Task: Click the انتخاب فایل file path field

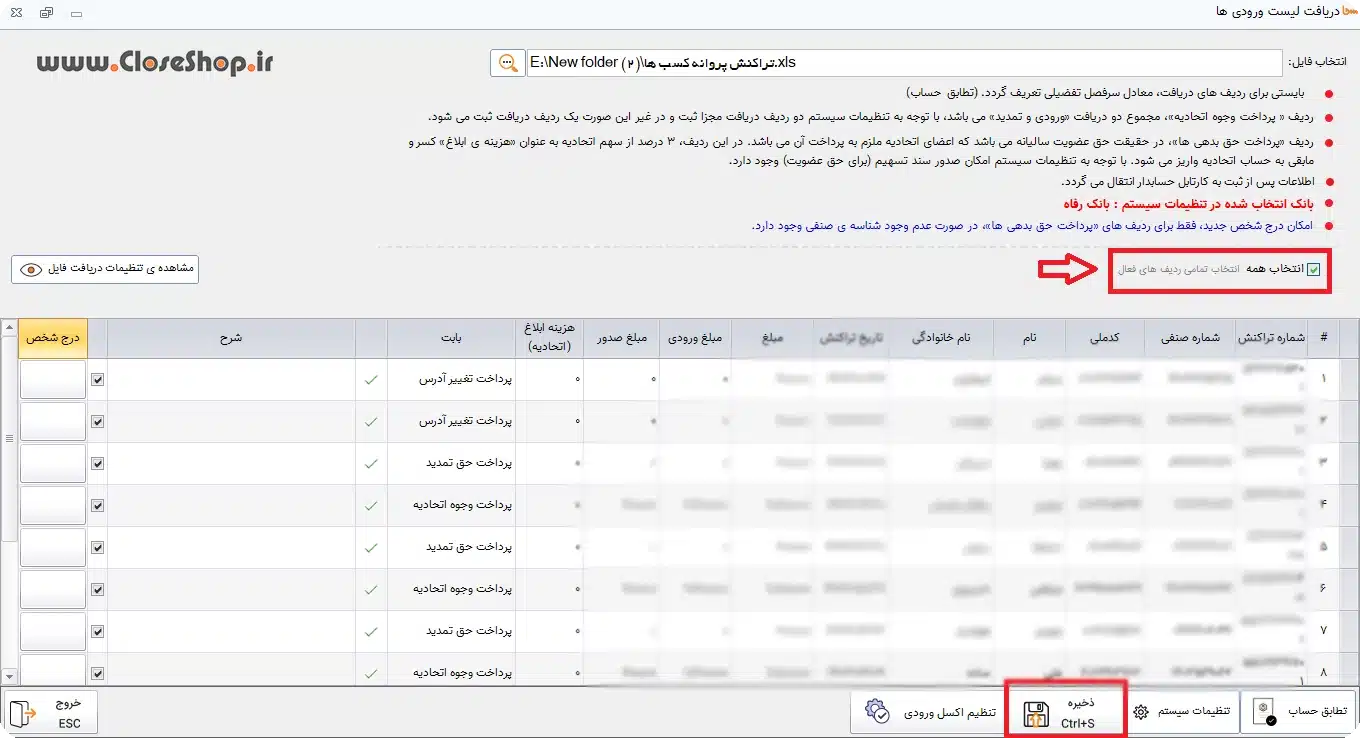Action: [x=904, y=63]
